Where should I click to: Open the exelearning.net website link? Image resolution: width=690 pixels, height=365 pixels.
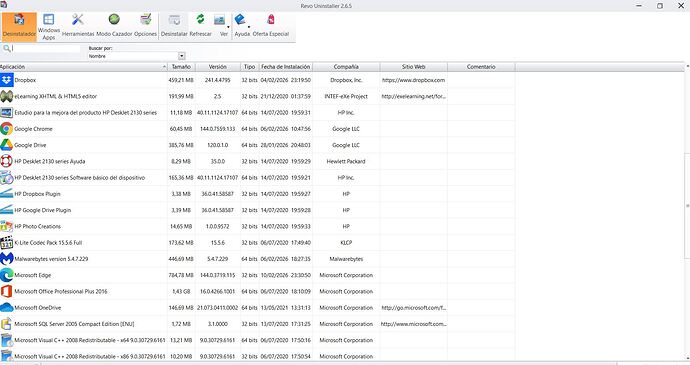pos(414,96)
